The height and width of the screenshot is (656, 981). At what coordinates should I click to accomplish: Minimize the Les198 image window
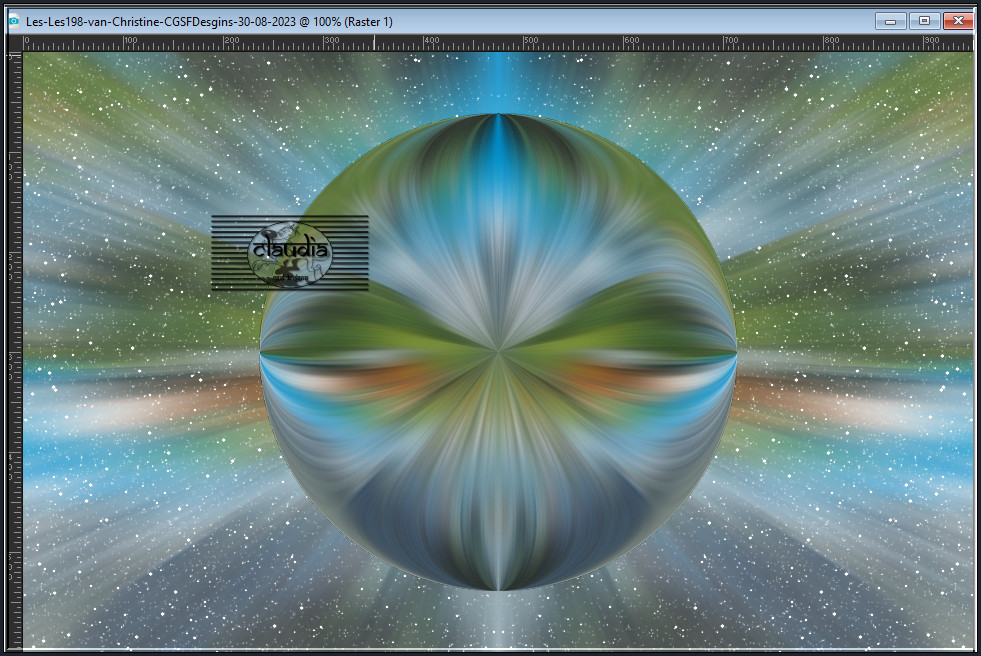[x=891, y=21]
